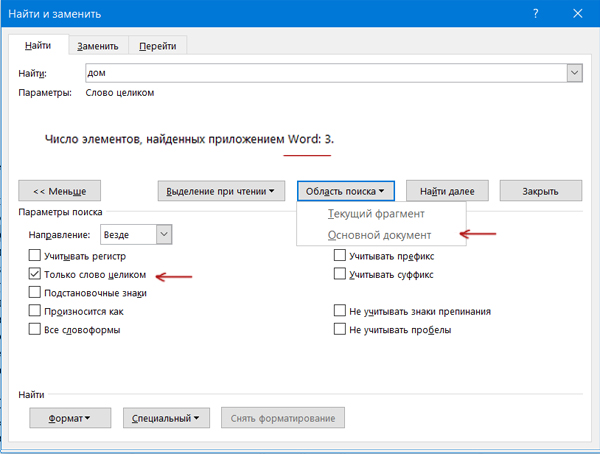This screenshot has height=454, width=600.
Task: Select Текущий фрагмент menu item
Action: click(x=376, y=214)
